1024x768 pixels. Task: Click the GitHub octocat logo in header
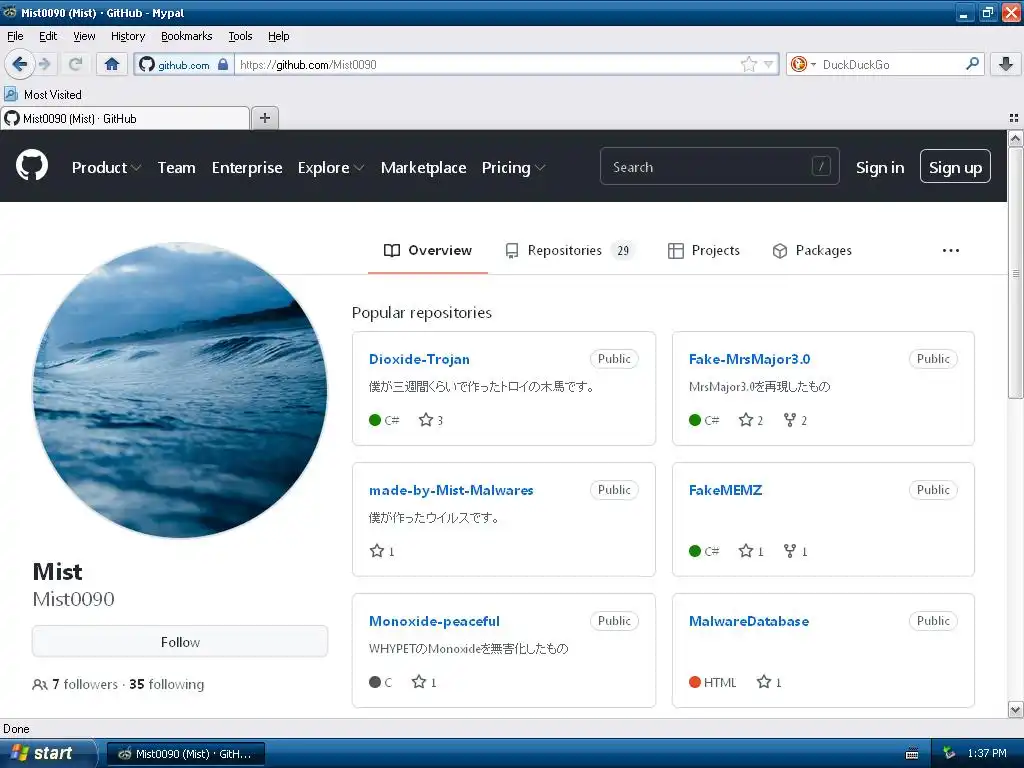pyautogui.click(x=32, y=166)
